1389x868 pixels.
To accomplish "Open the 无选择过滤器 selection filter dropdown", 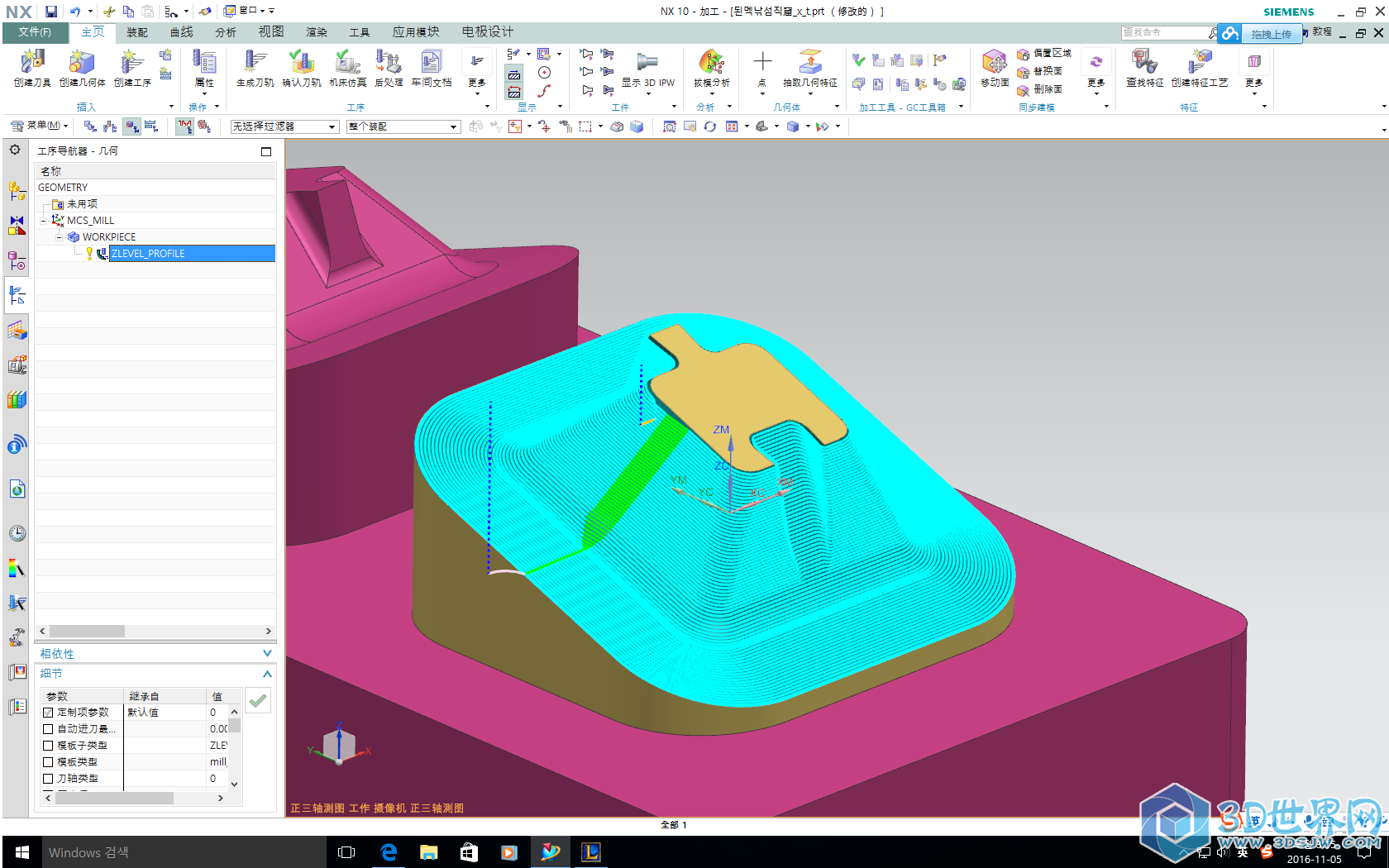I will [x=284, y=126].
